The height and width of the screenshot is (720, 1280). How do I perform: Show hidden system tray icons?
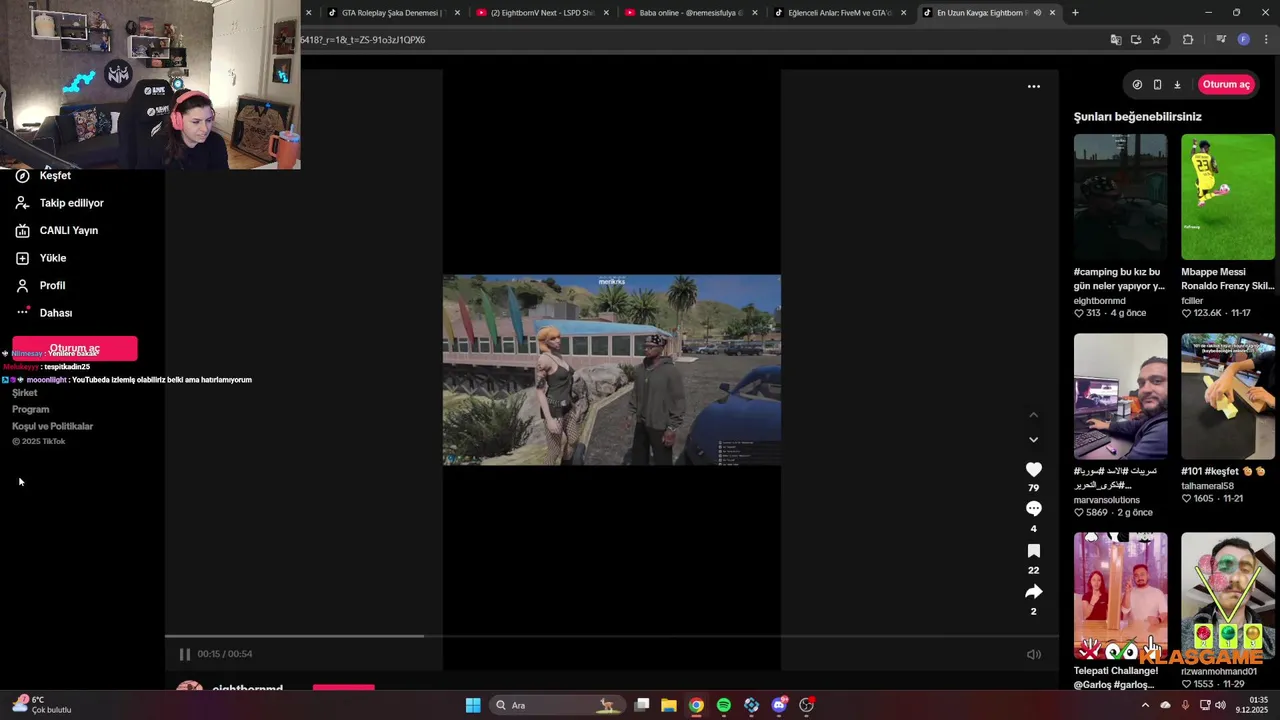pyautogui.click(x=1145, y=705)
